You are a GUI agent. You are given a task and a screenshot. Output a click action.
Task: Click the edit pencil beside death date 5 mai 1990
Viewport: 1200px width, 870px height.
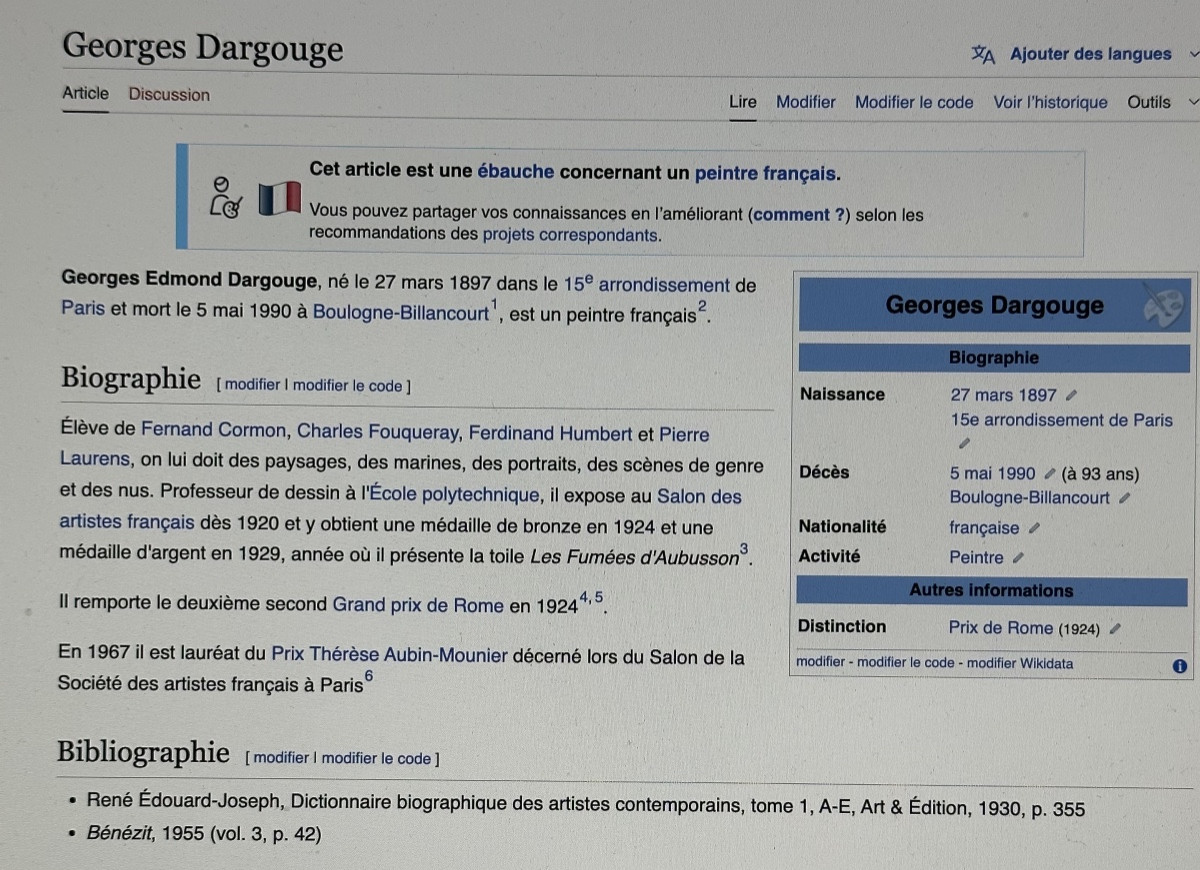pyautogui.click(x=1050, y=474)
